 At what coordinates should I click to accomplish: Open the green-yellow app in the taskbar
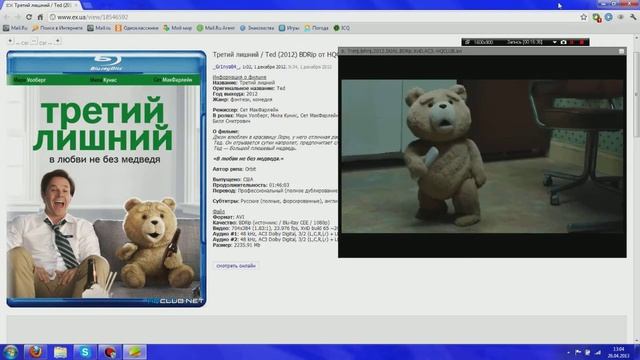[135, 352]
